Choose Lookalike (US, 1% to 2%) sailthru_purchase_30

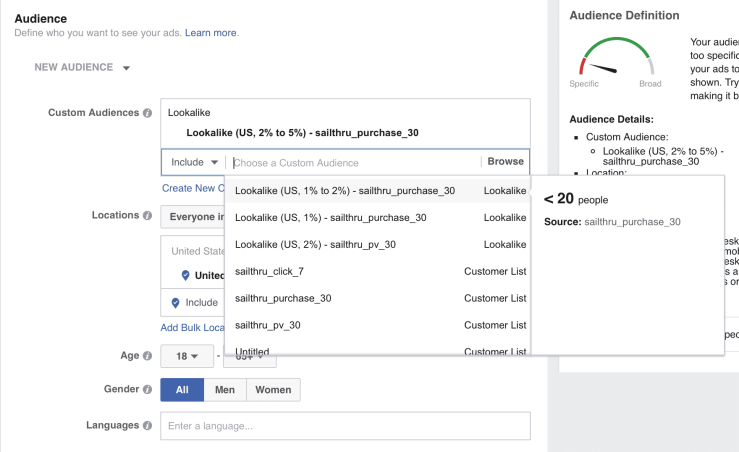tap(344, 190)
